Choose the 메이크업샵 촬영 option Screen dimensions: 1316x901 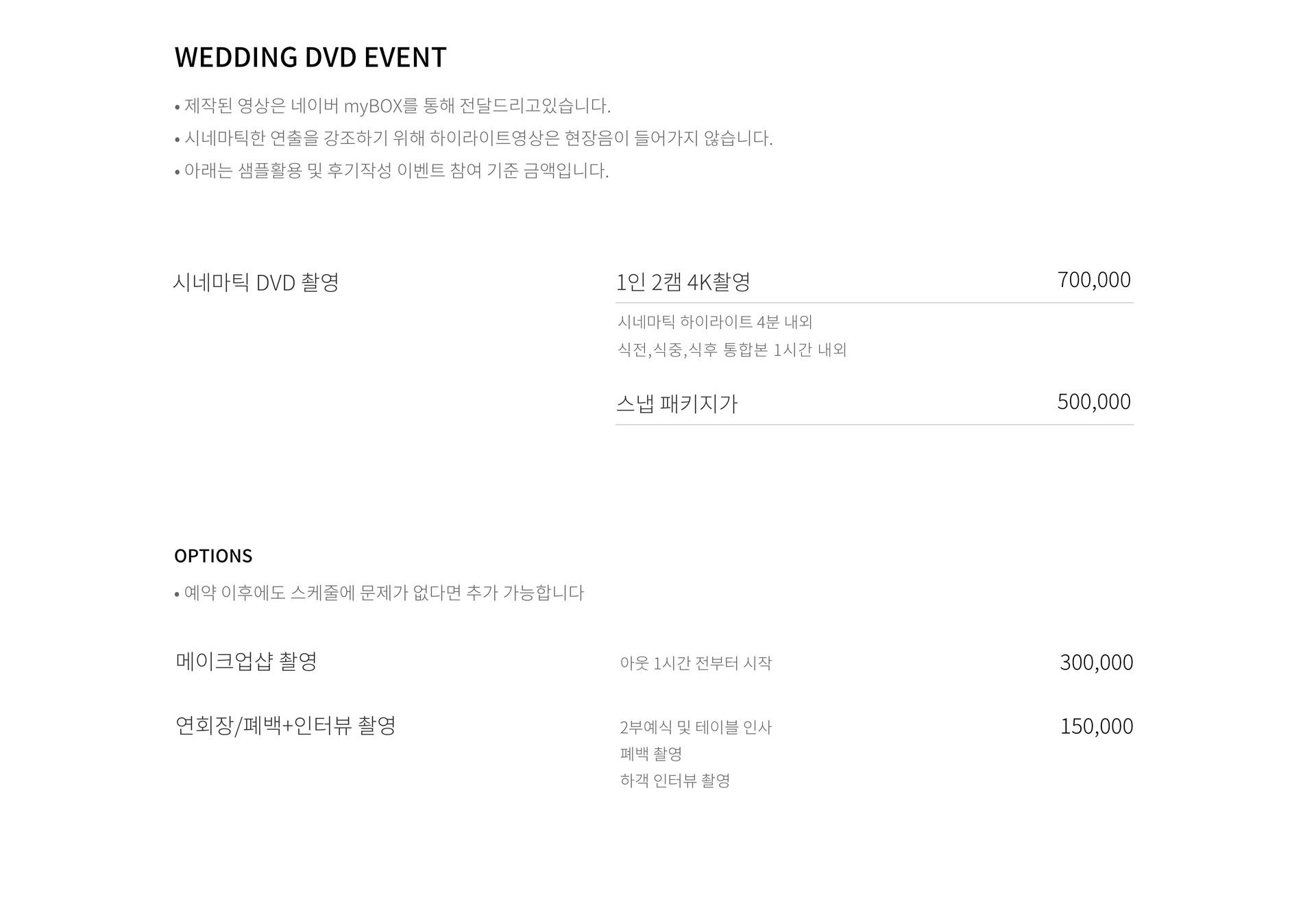point(246,661)
